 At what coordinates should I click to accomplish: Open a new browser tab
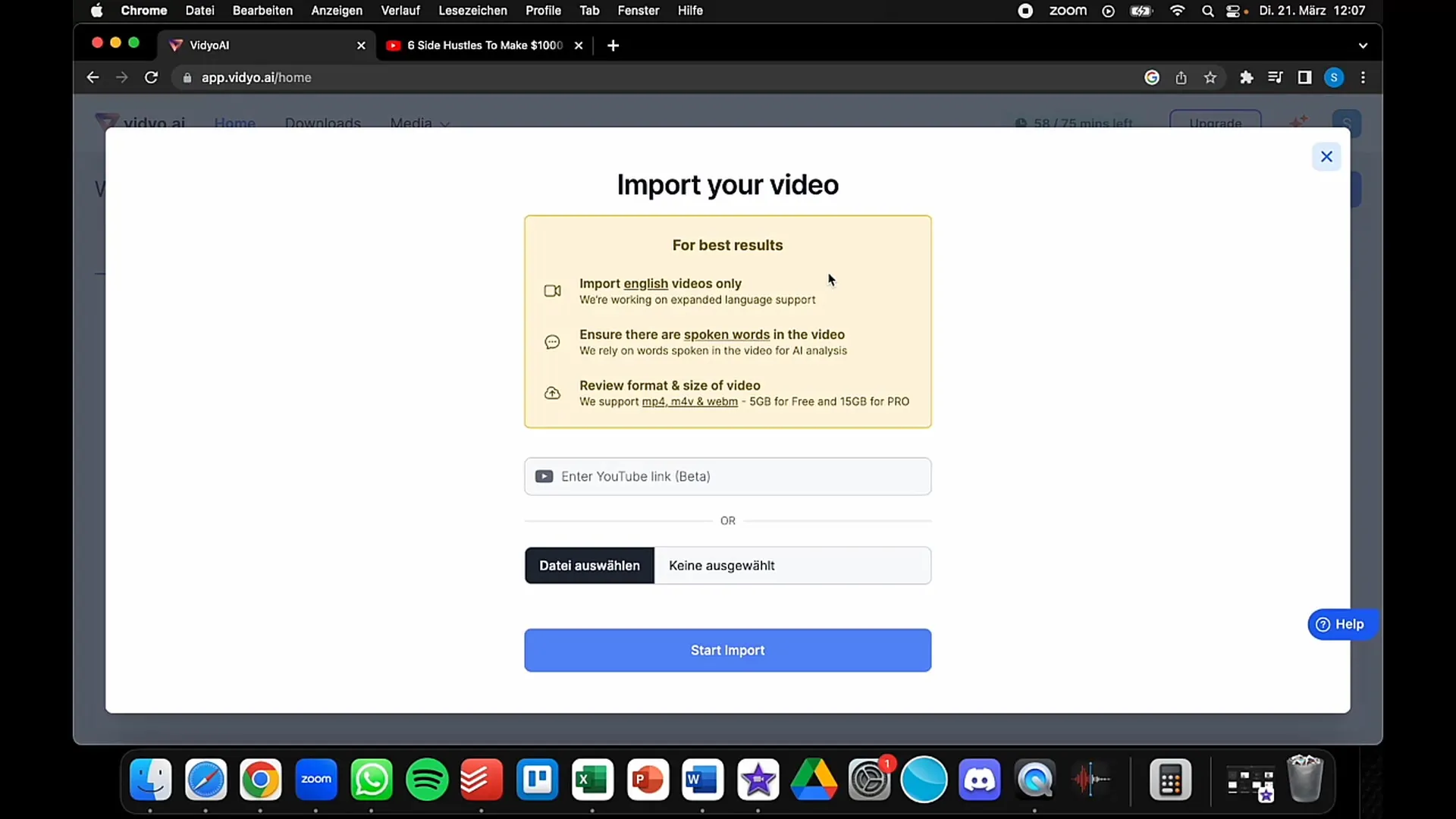pyautogui.click(x=613, y=45)
